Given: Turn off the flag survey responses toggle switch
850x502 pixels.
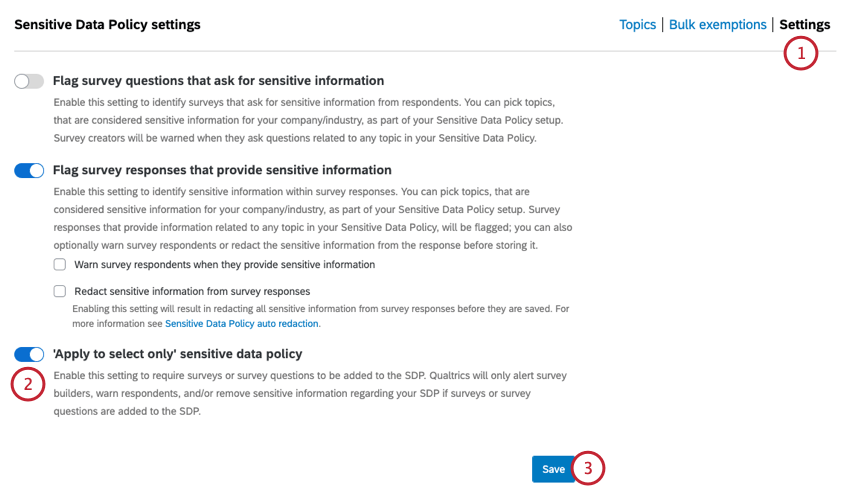Looking at the screenshot, I should 29,171.
